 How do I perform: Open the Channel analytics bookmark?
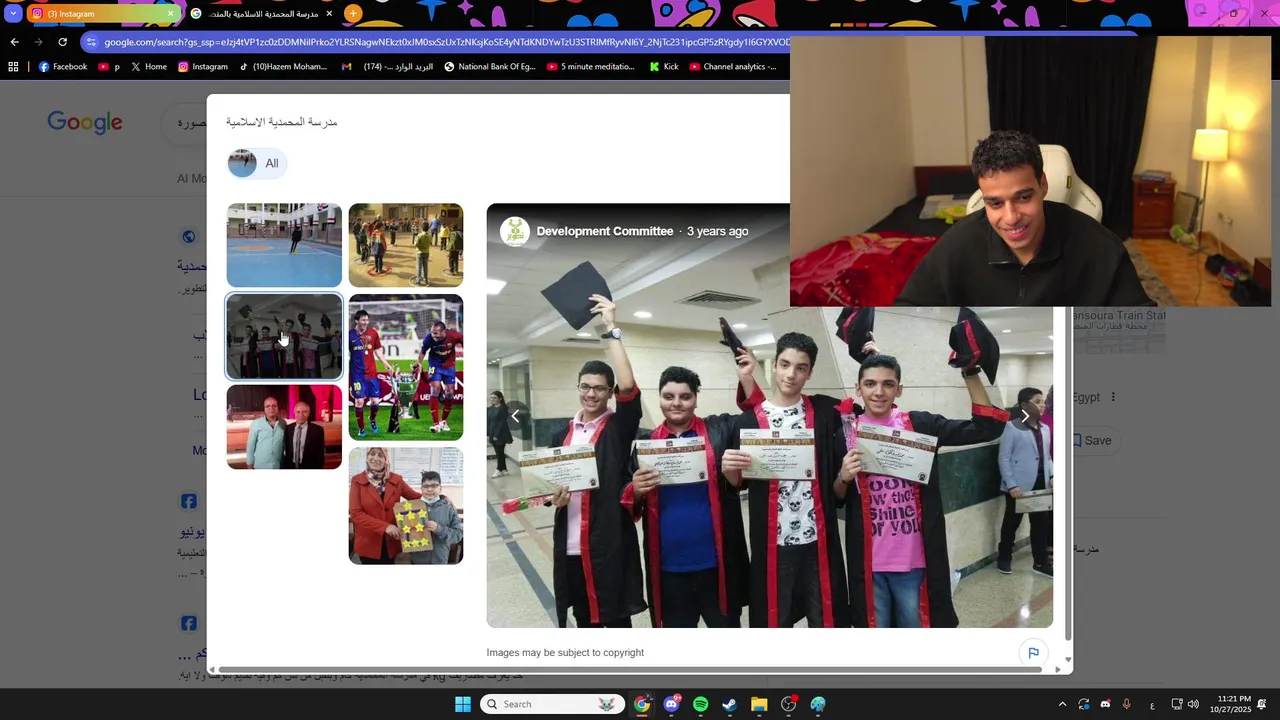[x=733, y=67]
